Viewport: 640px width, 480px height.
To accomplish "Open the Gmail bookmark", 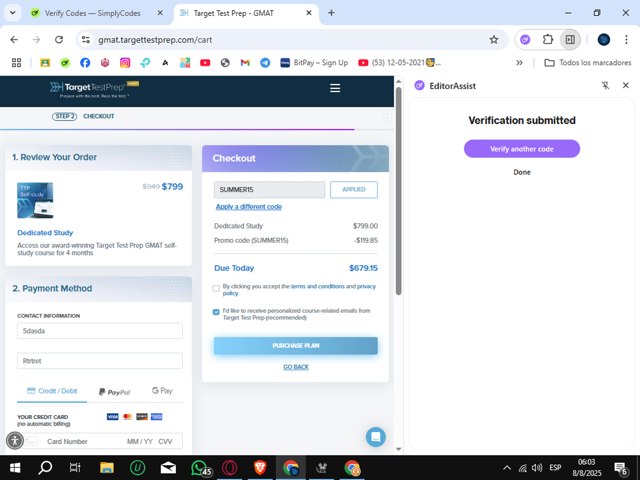I will pos(245,62).
